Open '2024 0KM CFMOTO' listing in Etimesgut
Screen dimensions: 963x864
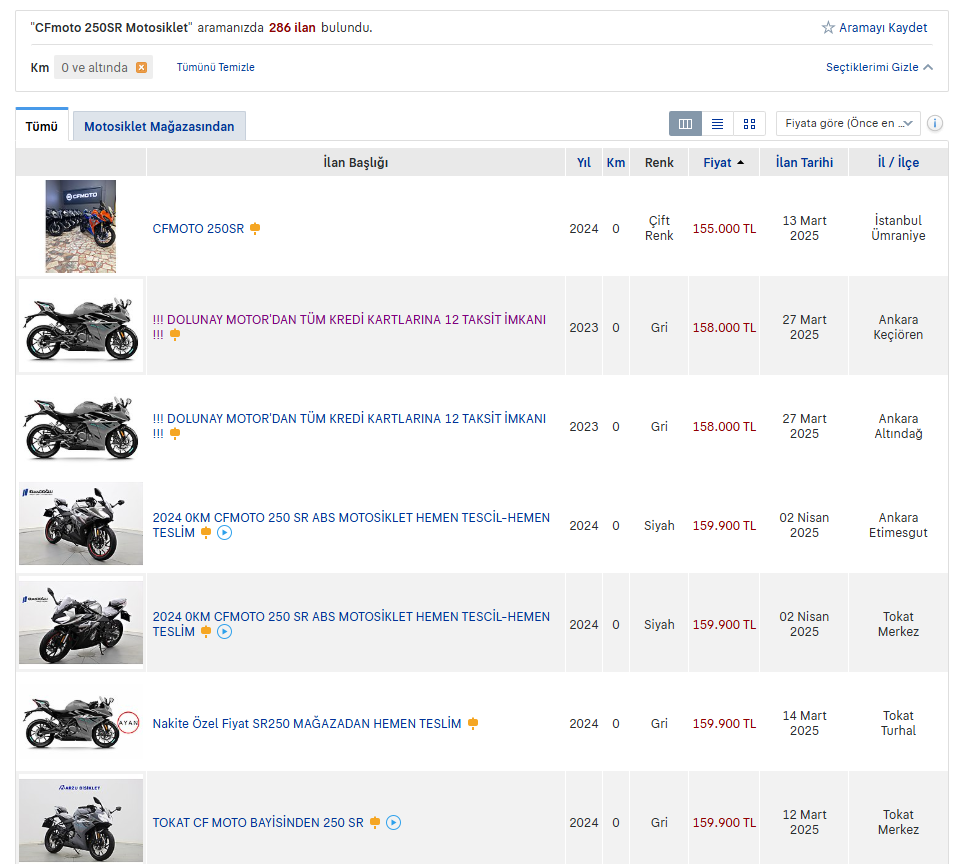(351, 524)
